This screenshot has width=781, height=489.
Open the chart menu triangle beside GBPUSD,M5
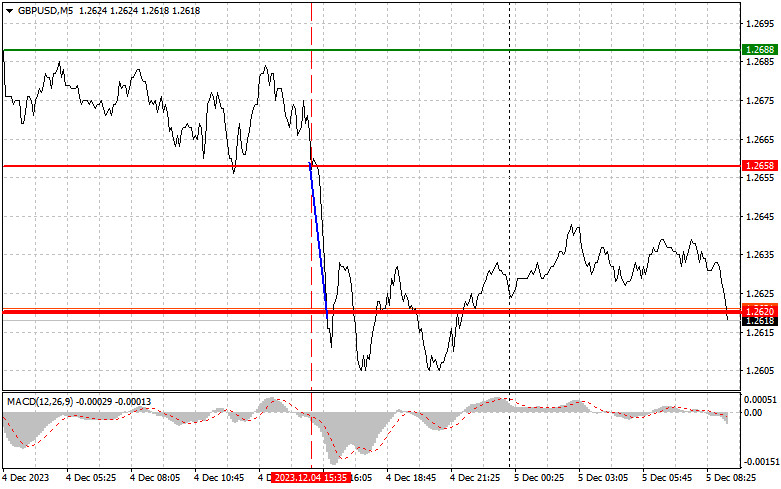[9, 10]
